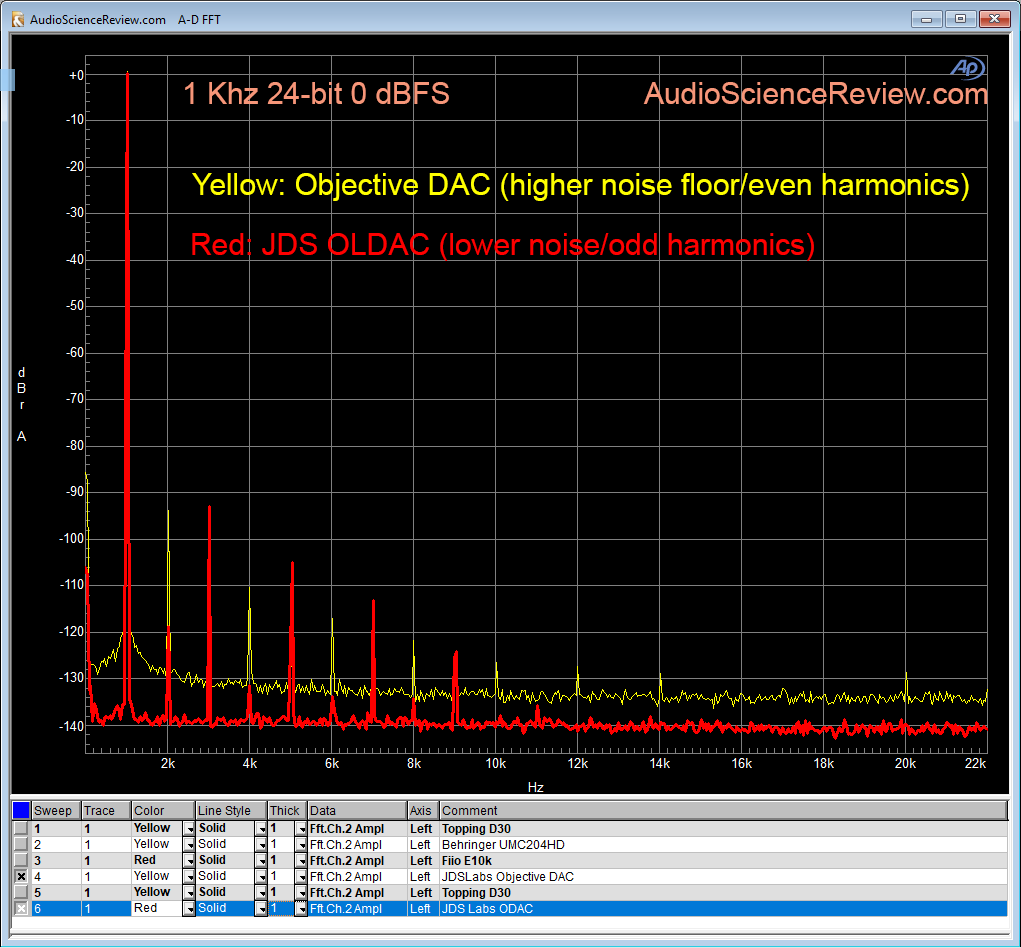Enable sweep 1 Topping D30 trace checkbox
Viewport: 1021px width, 948px height.
click(21, 828)
